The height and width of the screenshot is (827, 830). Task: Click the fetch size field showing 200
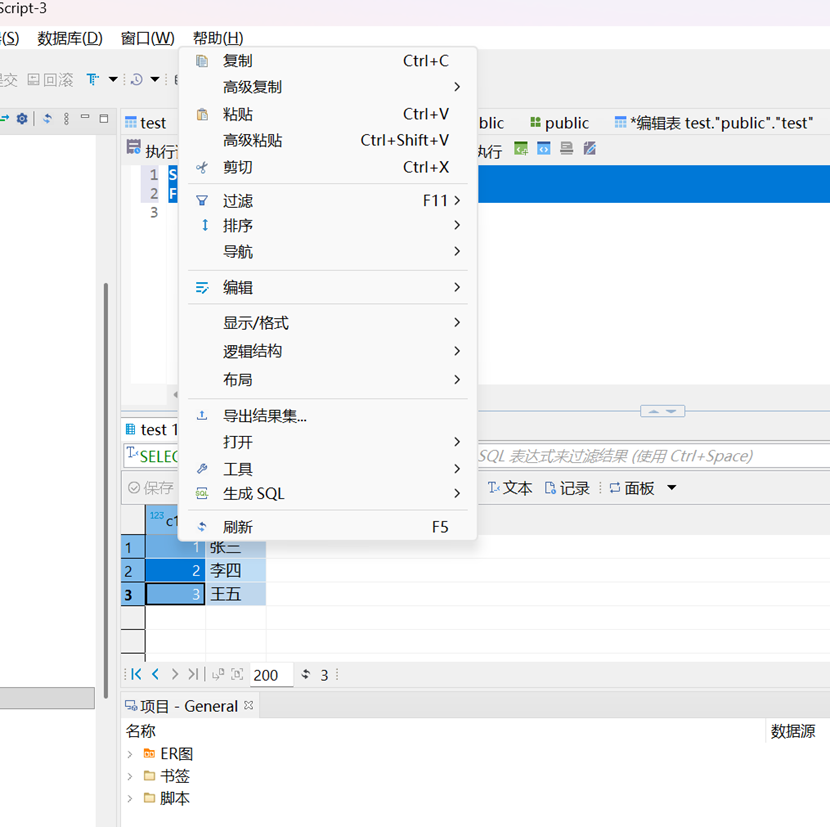coord(270,675)
